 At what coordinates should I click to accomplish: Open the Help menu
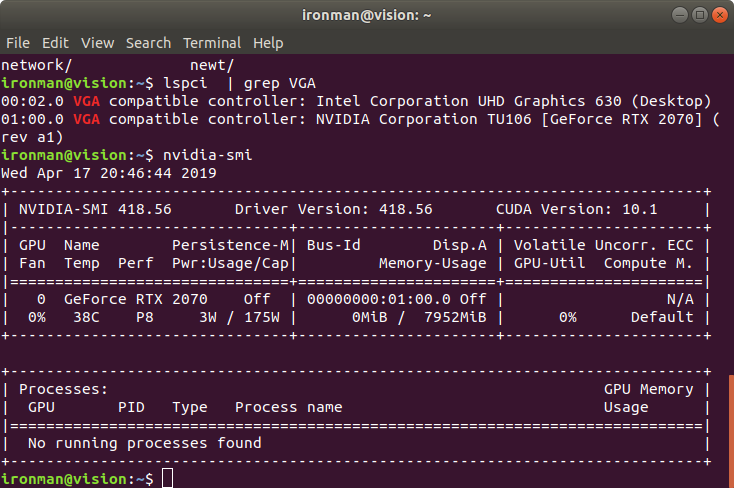click(x=268, y=43)
